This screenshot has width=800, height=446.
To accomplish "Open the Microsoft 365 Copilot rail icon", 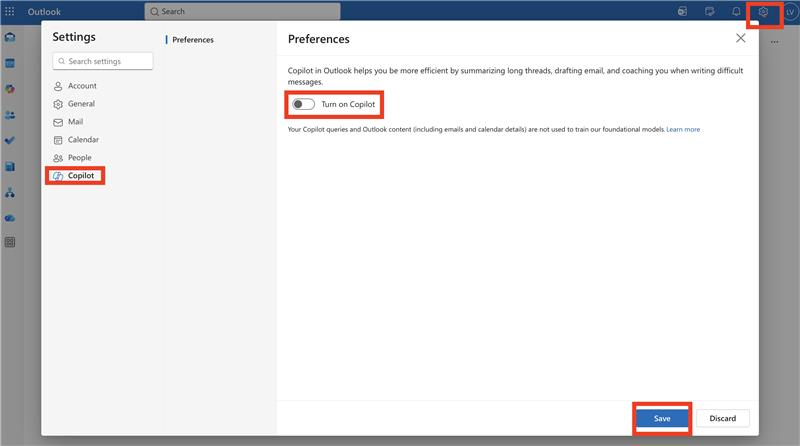I will point(10,89).
